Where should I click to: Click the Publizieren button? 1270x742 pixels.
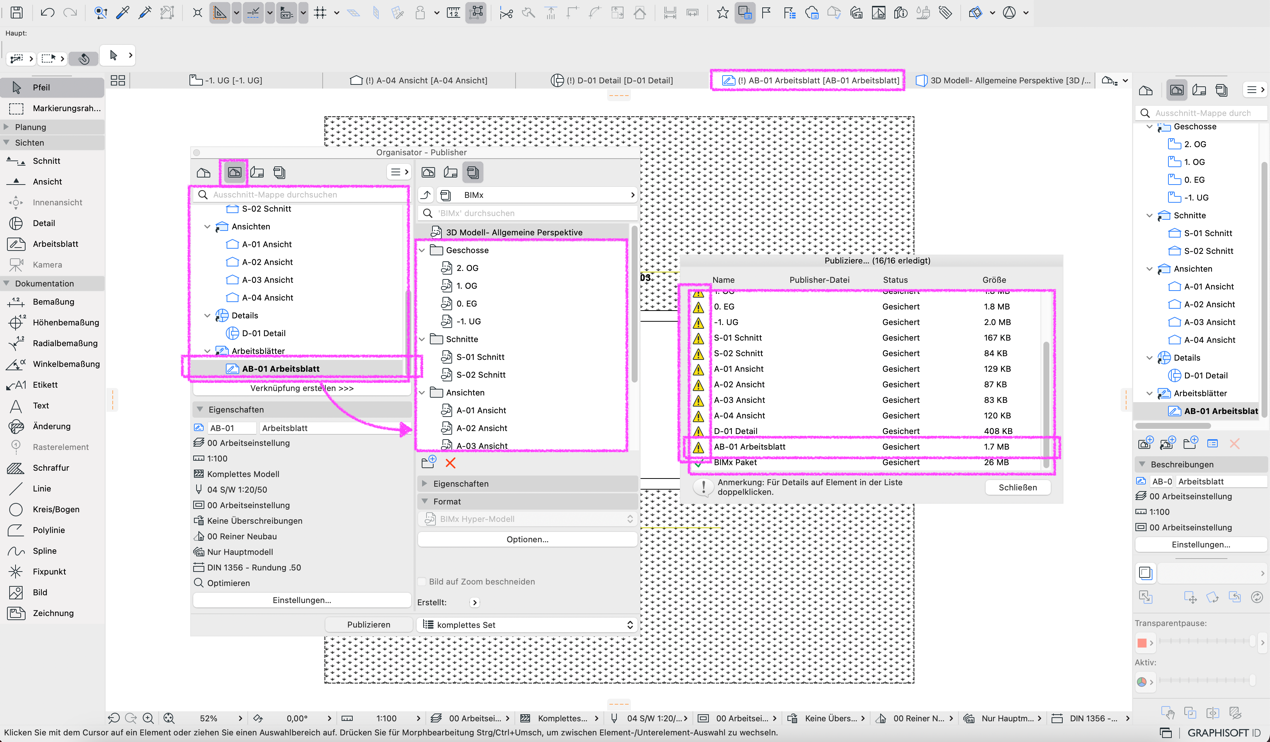click(x=369, y=625)
